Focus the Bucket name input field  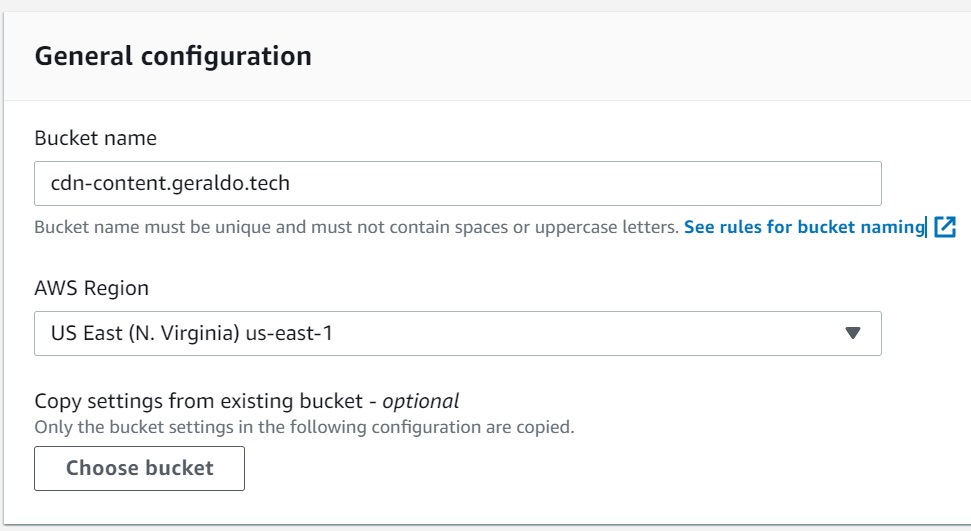(457, 184)
